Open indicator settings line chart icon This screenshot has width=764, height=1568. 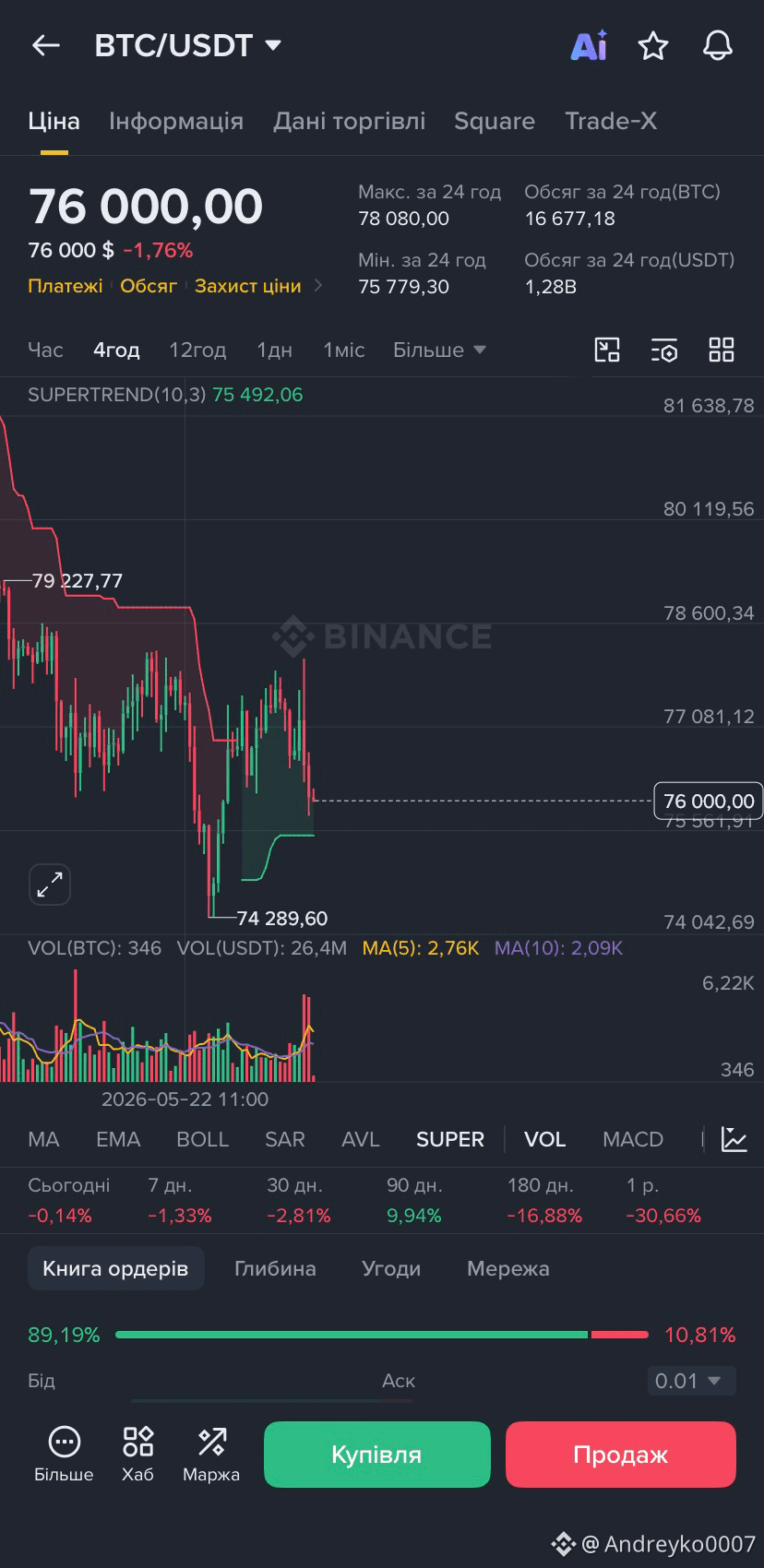(734, 1139)
